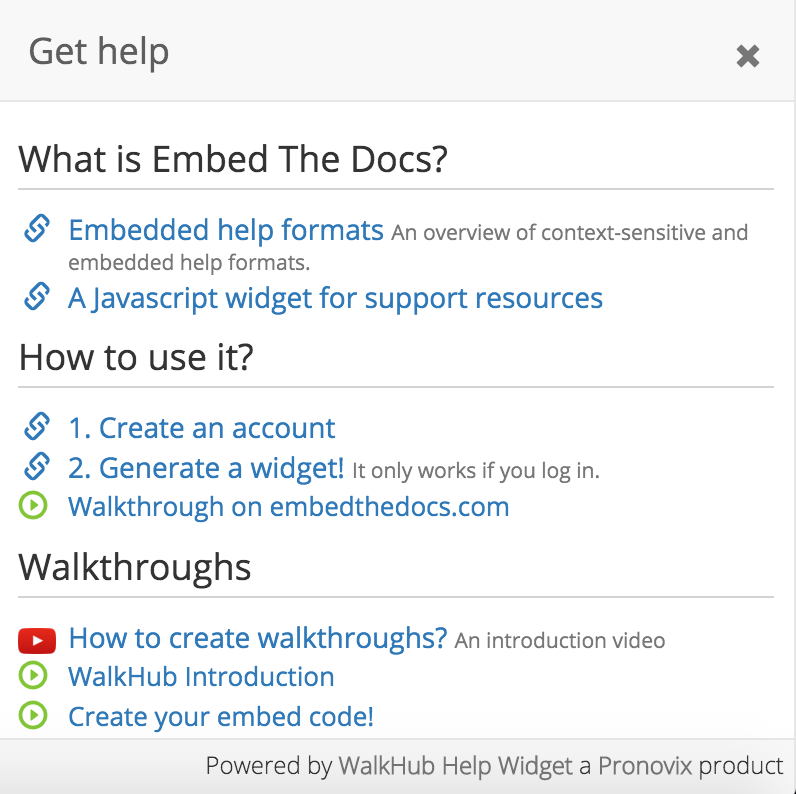Open the Create your embed code! walkthrough
The width and height of the screenshot is (796, 794).
[220, 716]
